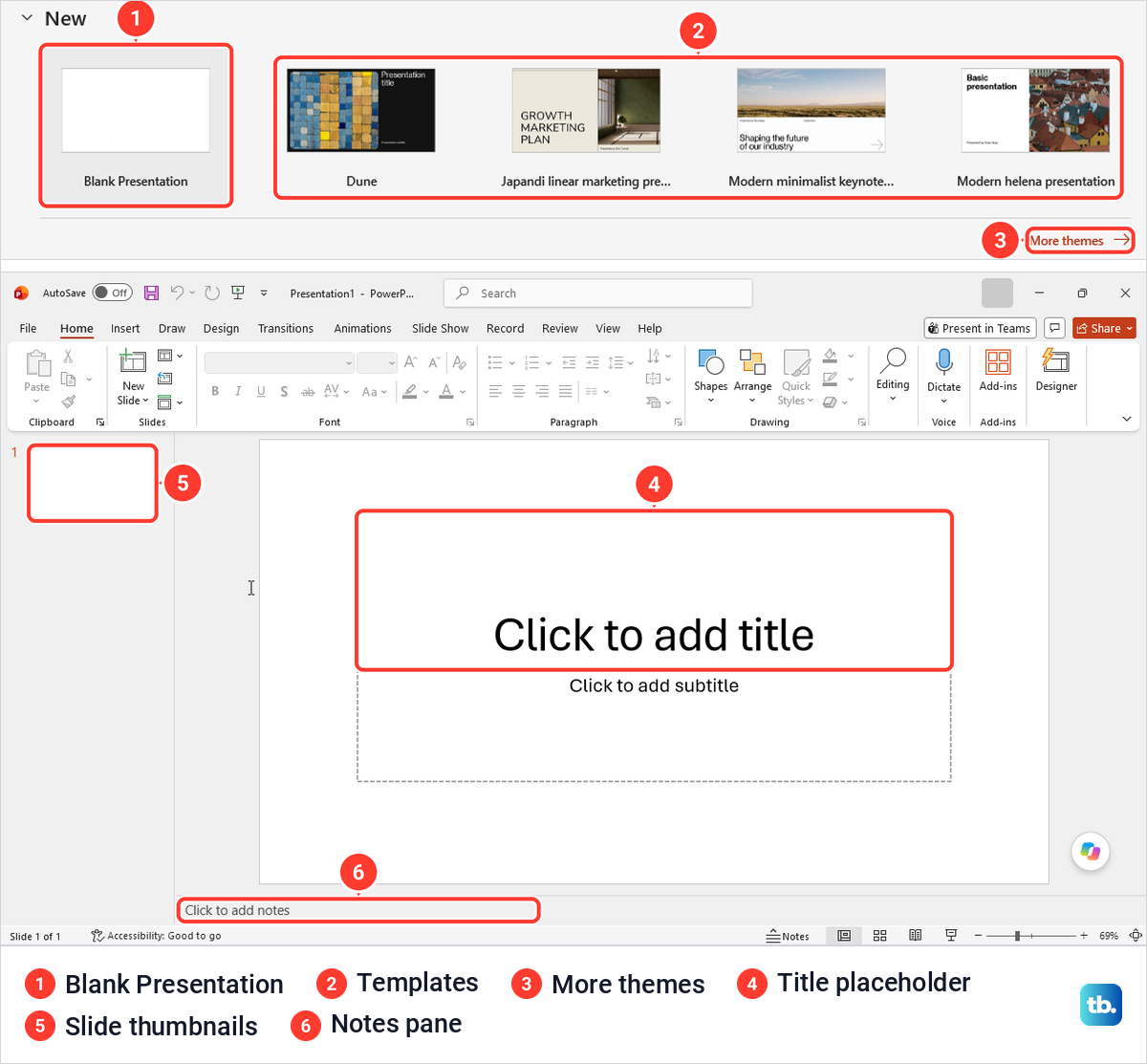Image resolution: width=1147 pixels, height=1064 pixels.
Task: Click the Save icon in title bar
Action: pyautogui.click(x=151, y=293)
